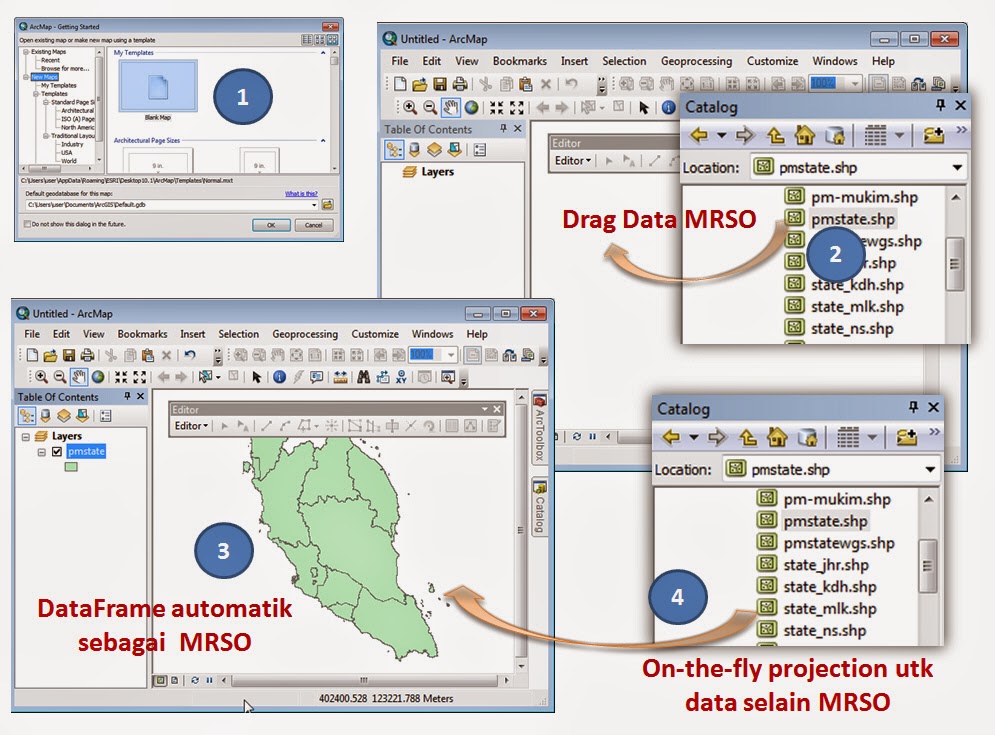Viewport: 995px width, 735px height.
Task: Open Customize menu in upper ArcMap window
Action: click(772, 61)
